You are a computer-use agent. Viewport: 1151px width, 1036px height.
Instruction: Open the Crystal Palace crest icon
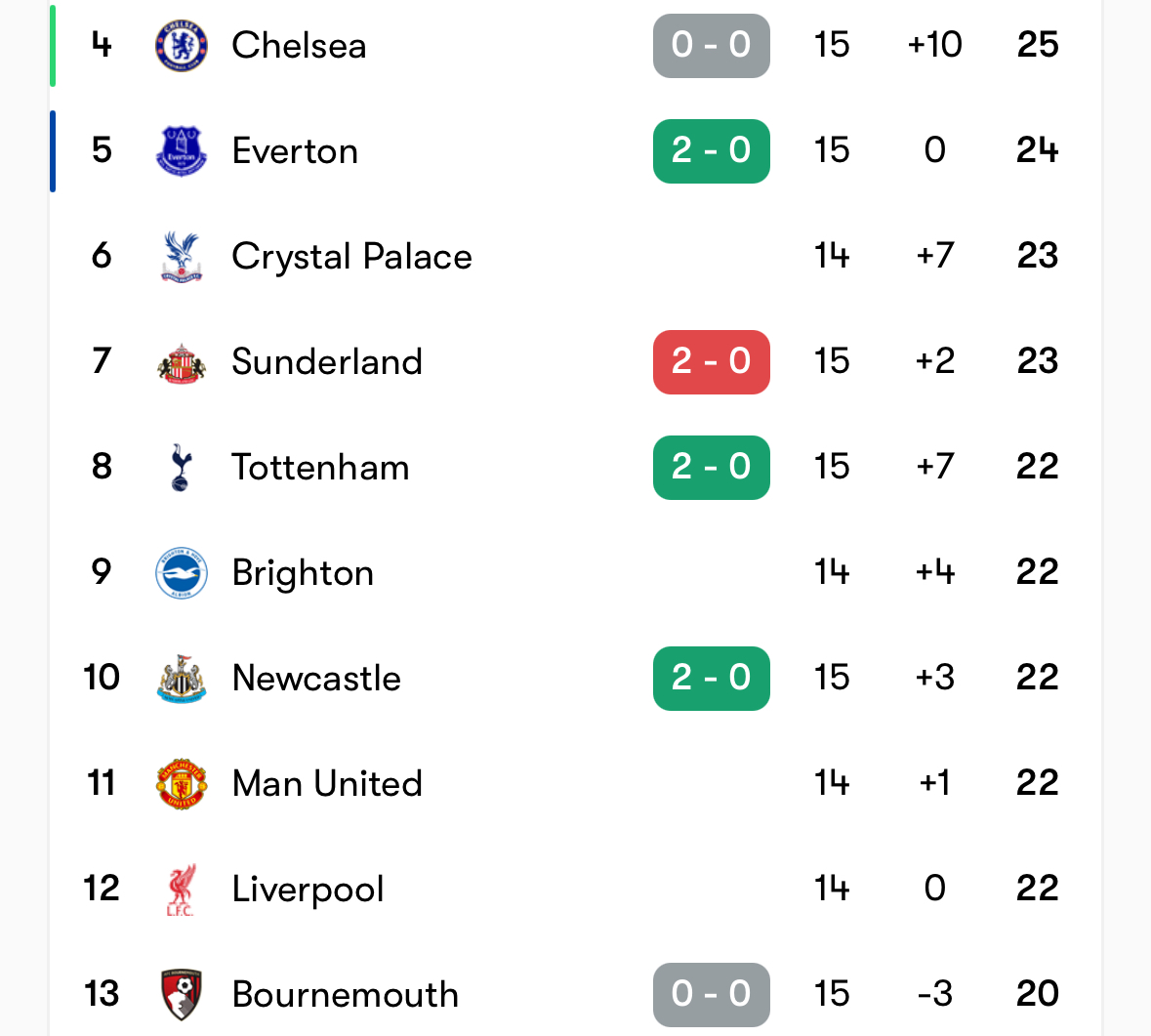coord(182,257)
